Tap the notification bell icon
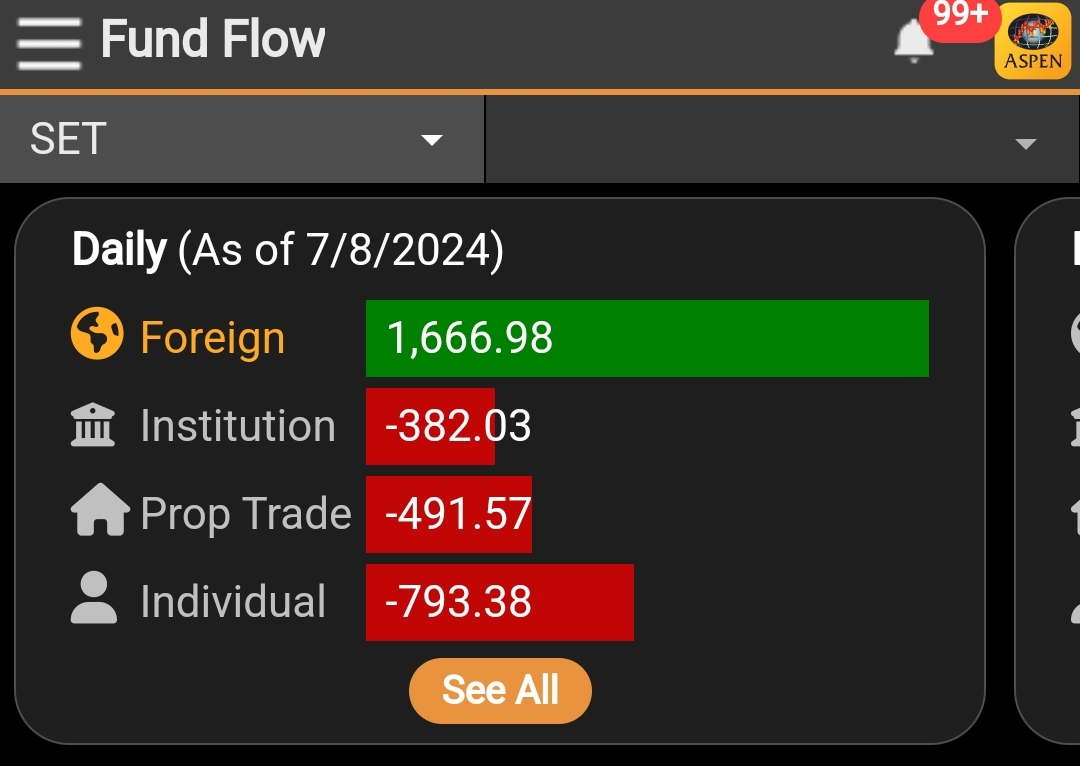Image resolution: width=1080 pixels, height=766 pixels. pyautogui.click(x=912, y=42)
